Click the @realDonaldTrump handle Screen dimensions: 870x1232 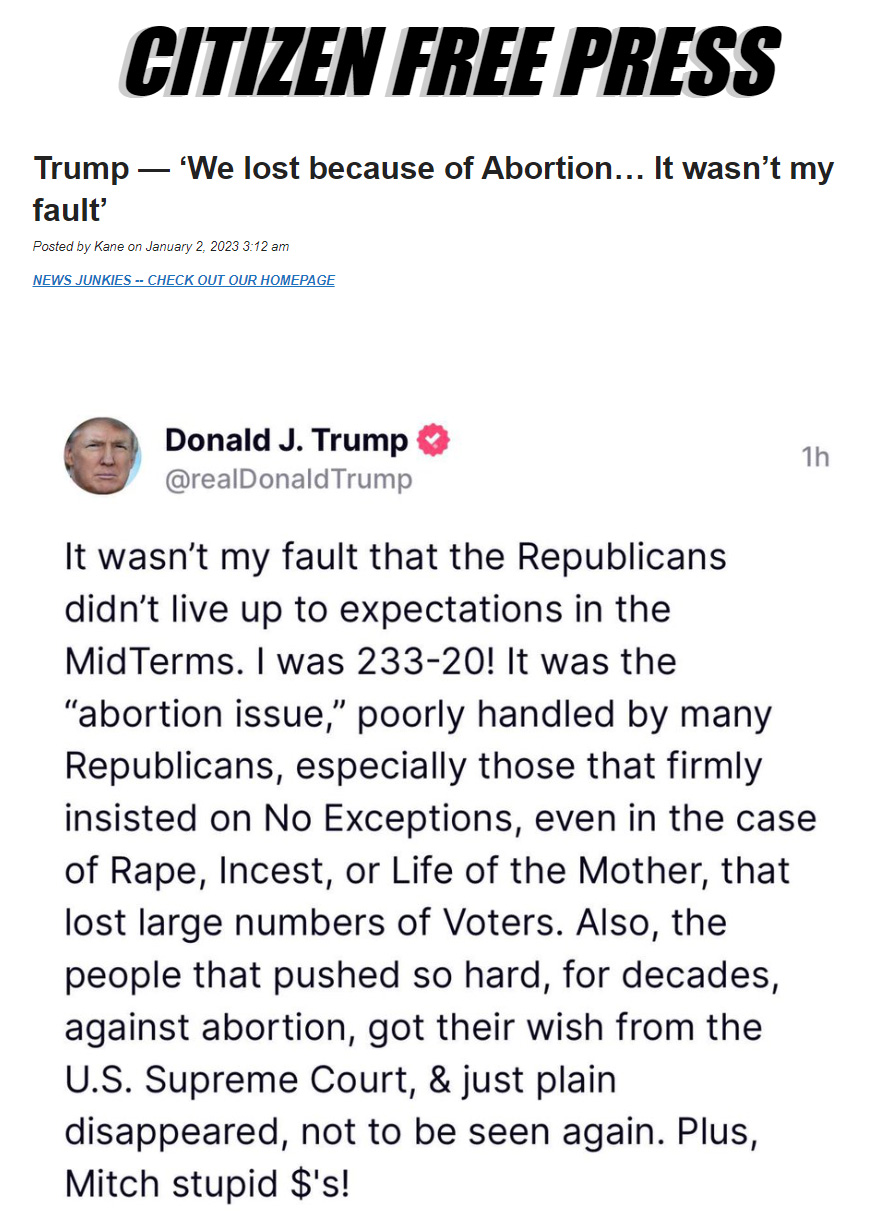(x=288, y=480)
